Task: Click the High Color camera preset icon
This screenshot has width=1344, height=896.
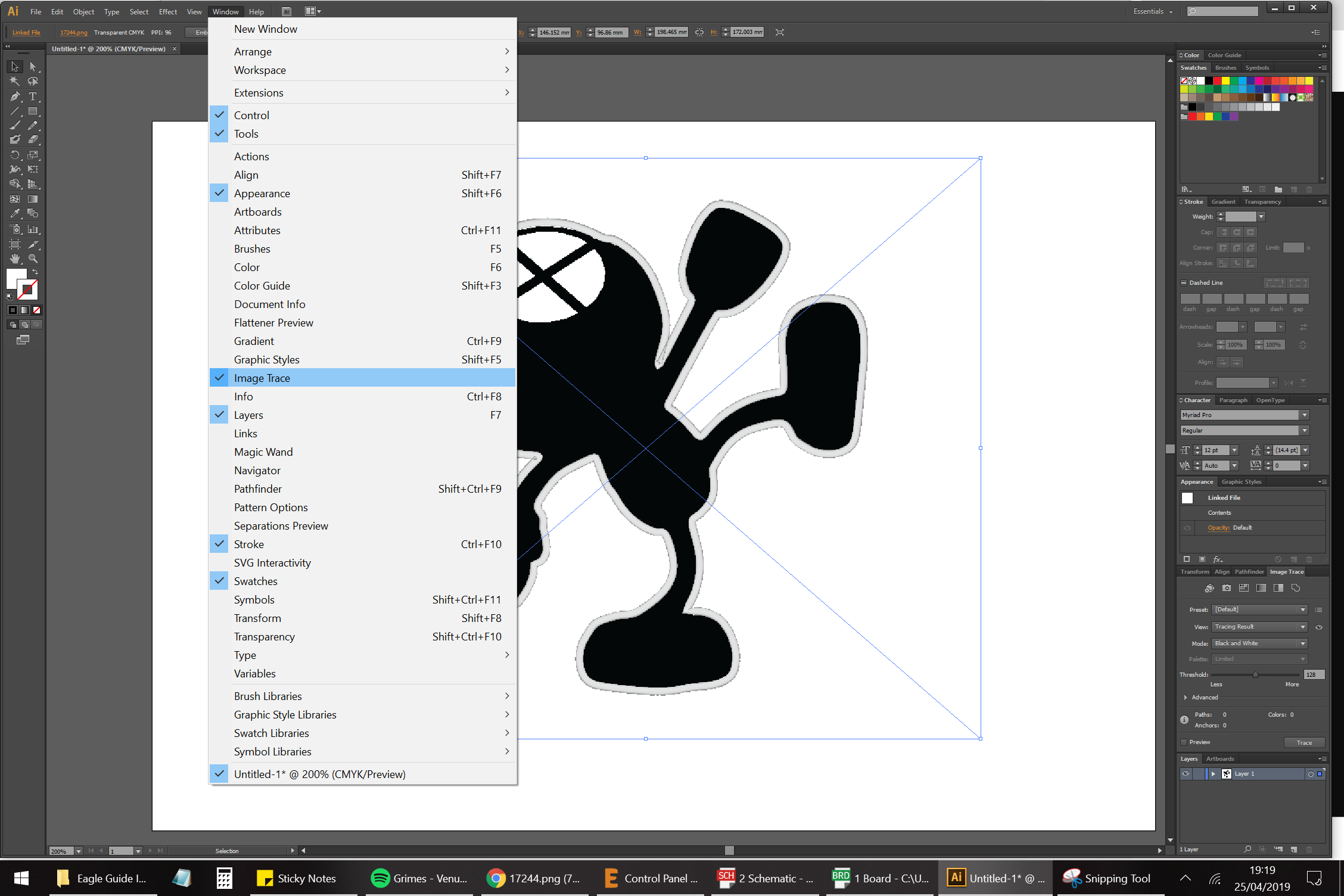Action: (x=1226, y=588)
